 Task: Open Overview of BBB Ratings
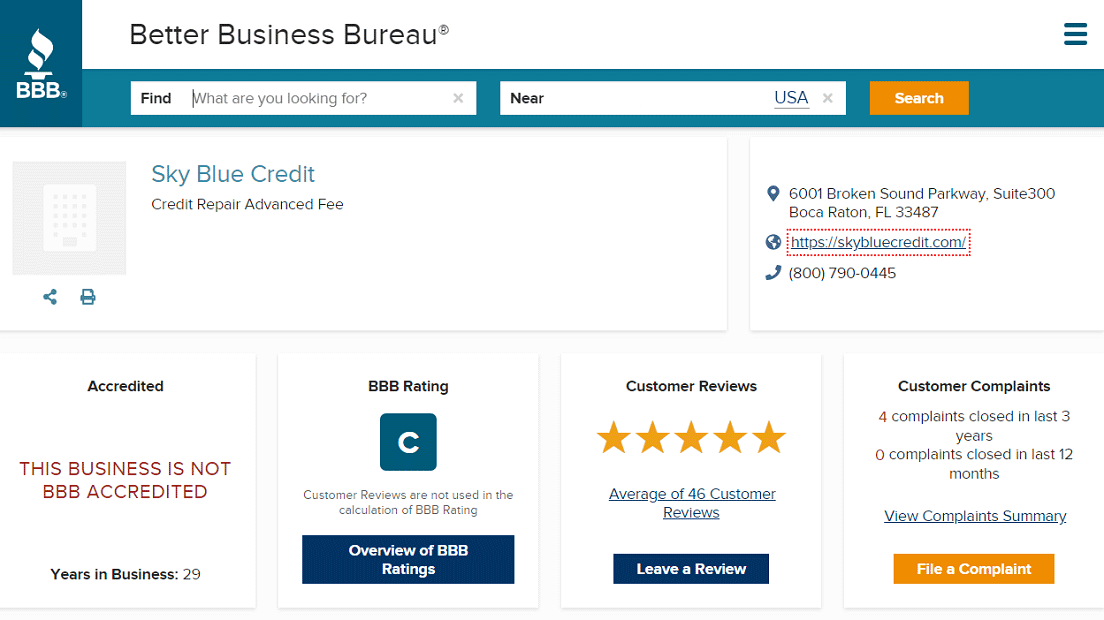click(408, 559)
